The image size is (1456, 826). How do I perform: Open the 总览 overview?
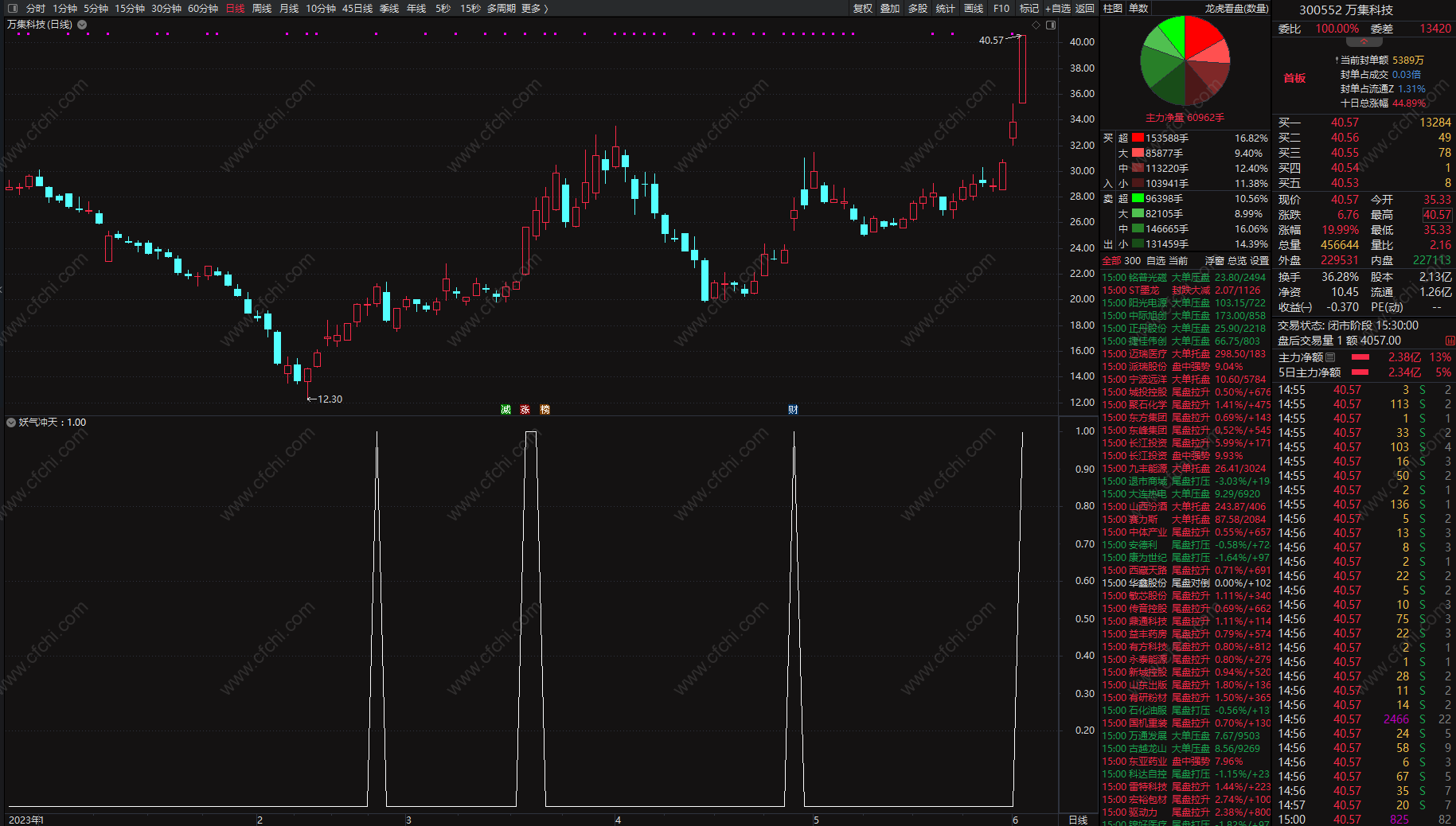tap(1237, 260)
